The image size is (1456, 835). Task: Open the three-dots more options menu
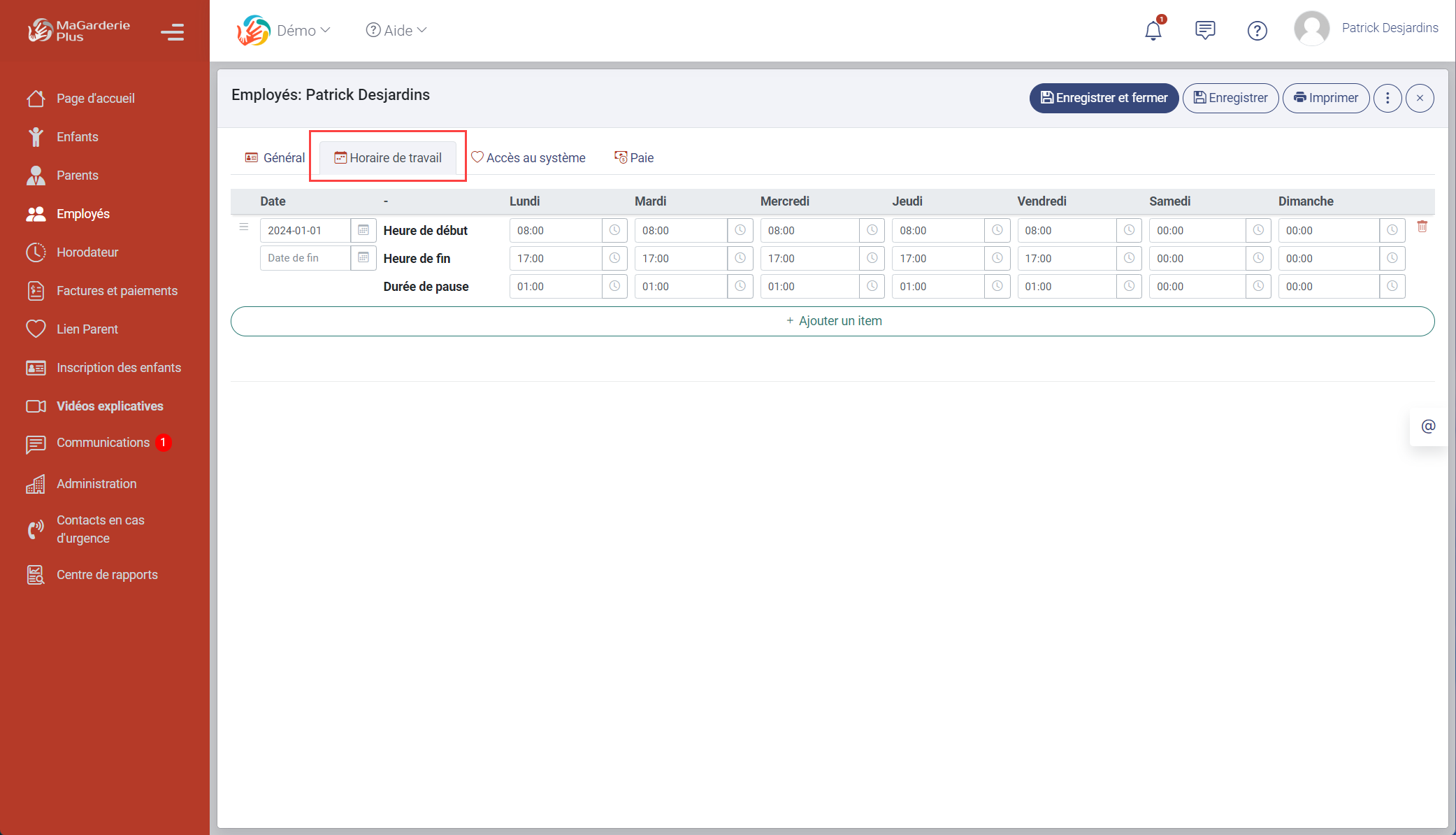(x=1387, y=98)
